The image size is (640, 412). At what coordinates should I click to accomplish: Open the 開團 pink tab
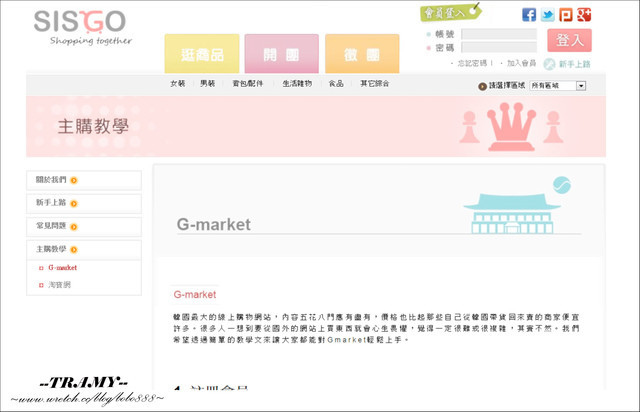[x=282, y=53]
